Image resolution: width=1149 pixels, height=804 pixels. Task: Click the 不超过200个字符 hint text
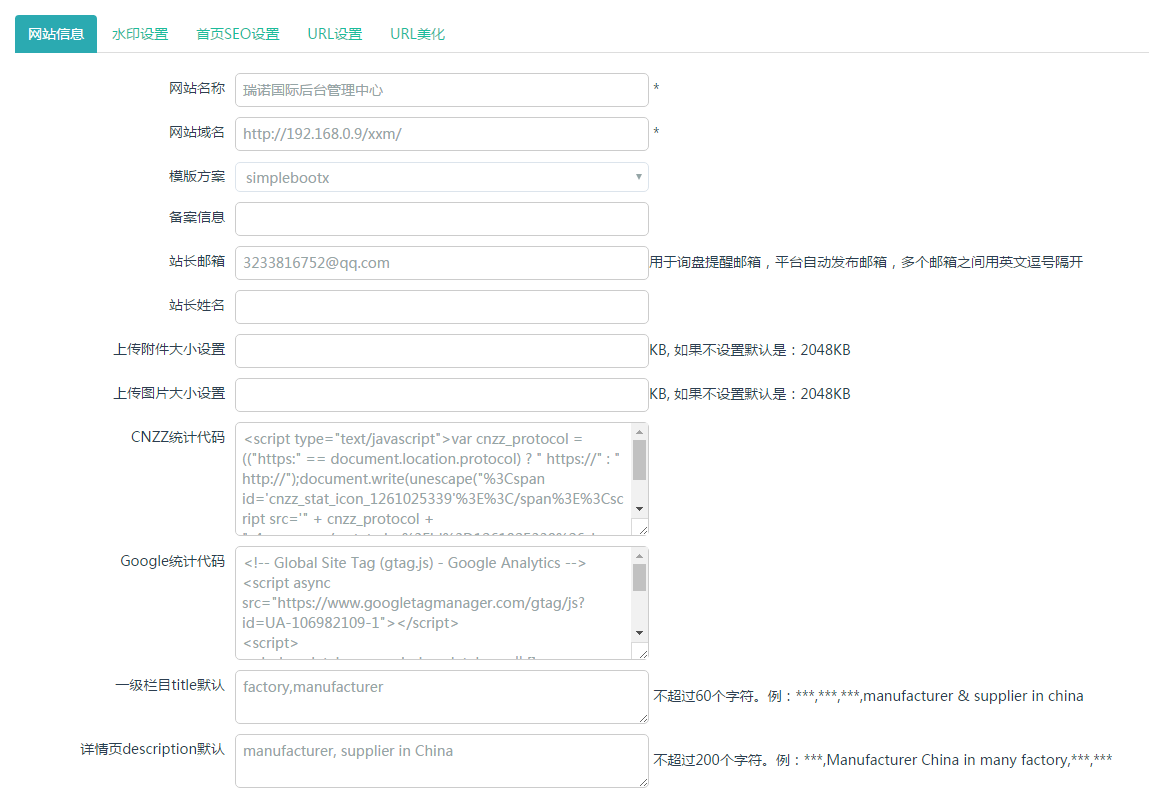(x=883, y=760)
